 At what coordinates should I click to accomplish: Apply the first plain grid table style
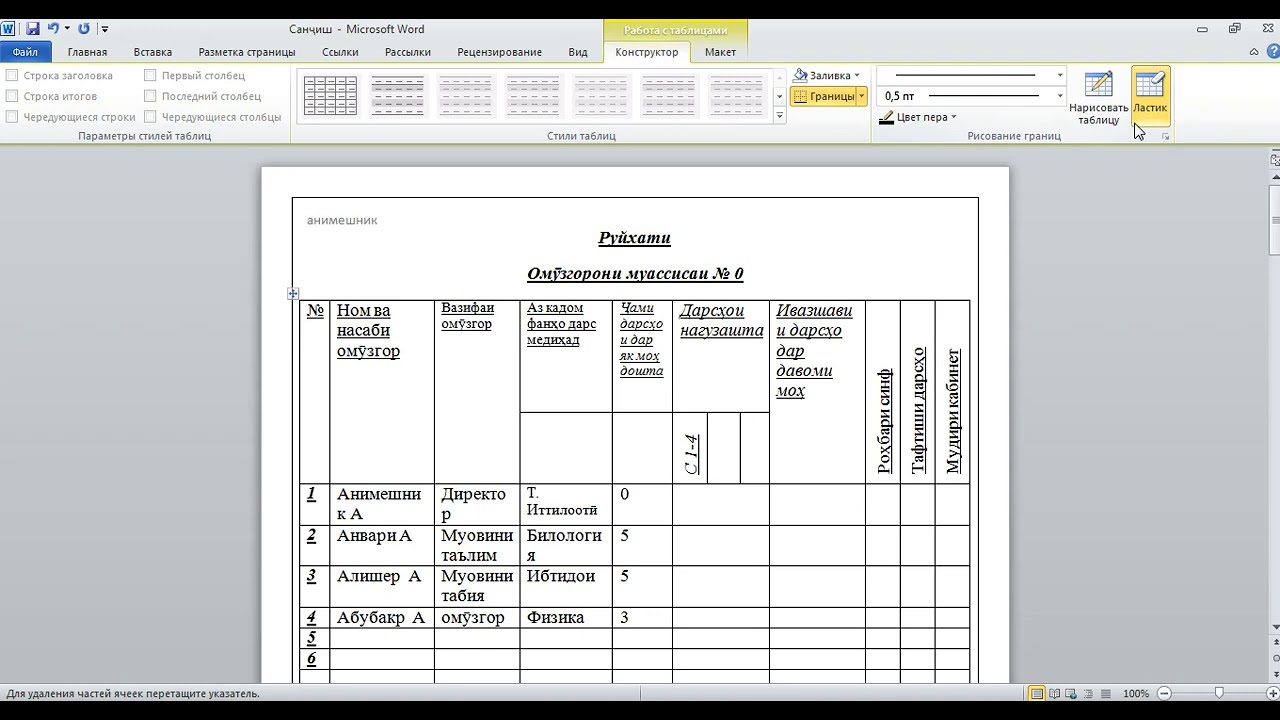pos(330,96)
